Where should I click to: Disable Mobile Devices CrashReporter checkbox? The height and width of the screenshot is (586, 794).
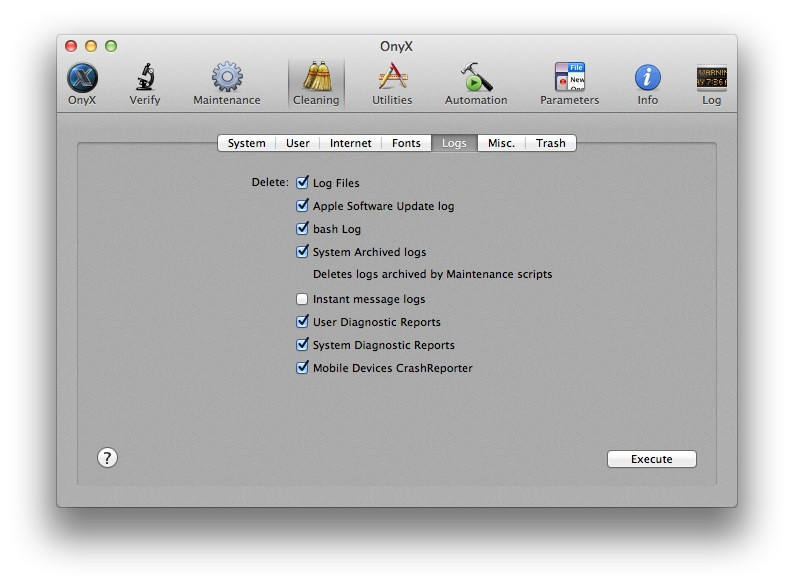(302, 367)
